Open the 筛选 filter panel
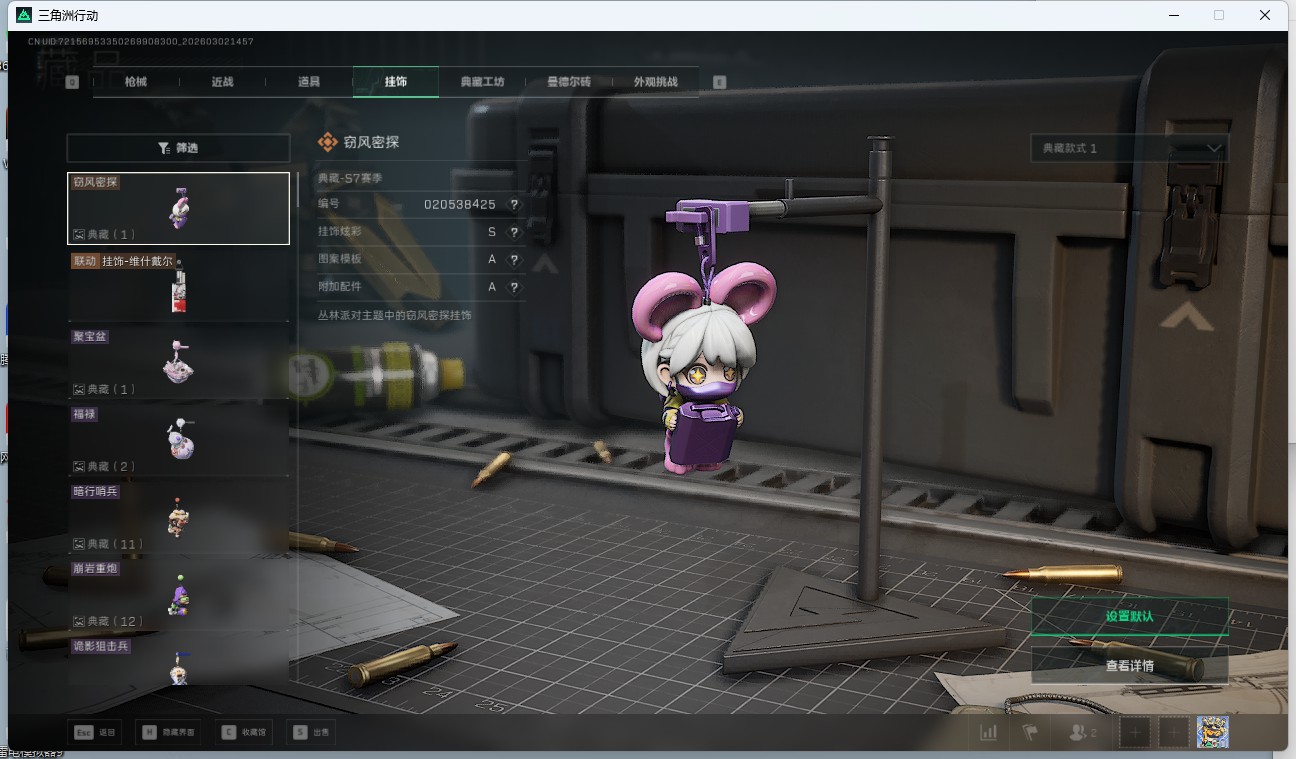The height and width of the screenshot is (759, 1296). coord(178,148)
